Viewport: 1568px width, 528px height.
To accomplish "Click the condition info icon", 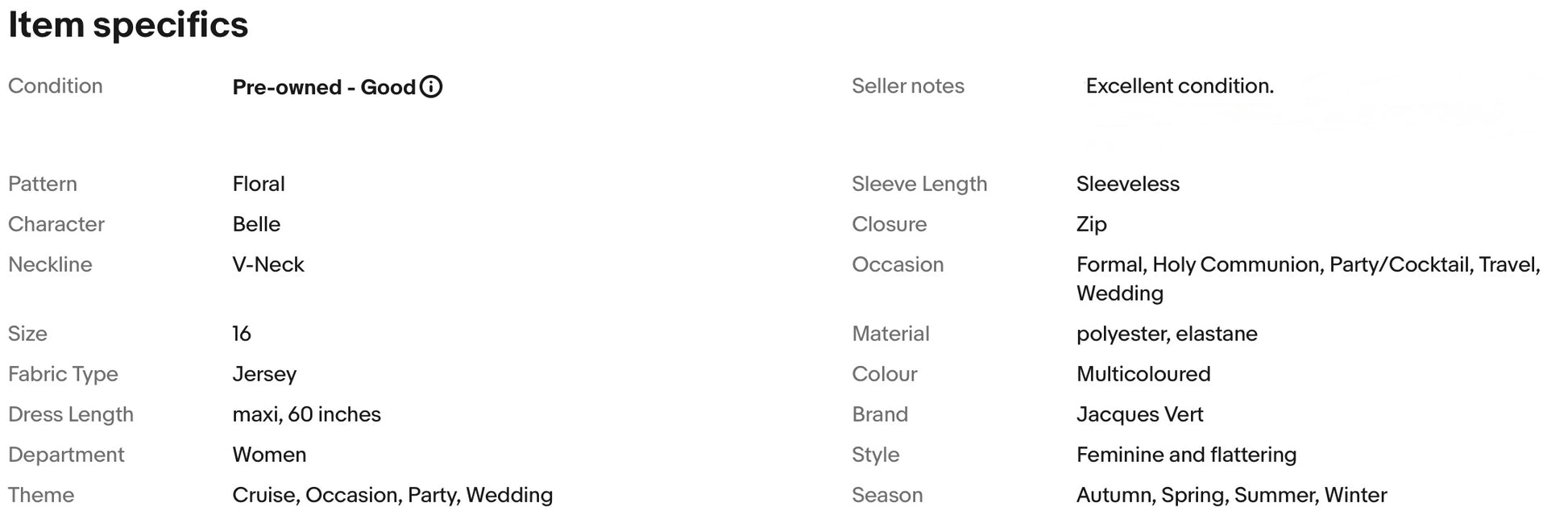I will tap(431, 86).
